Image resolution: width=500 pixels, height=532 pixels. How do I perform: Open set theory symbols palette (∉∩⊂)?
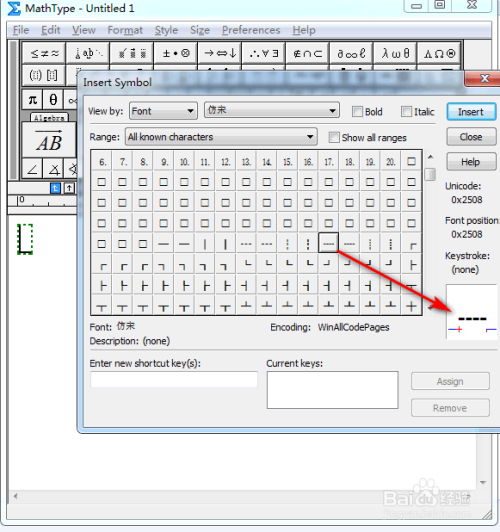[x=307, y=53]
